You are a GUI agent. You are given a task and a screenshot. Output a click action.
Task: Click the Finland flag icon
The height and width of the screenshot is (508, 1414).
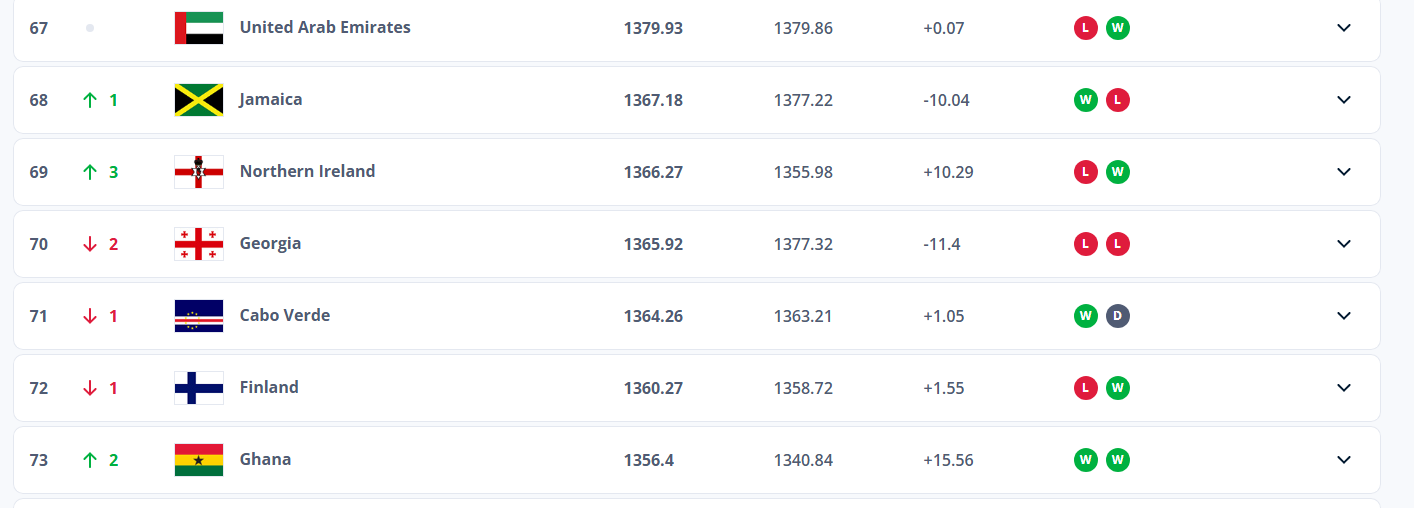[x=199, y=388]
